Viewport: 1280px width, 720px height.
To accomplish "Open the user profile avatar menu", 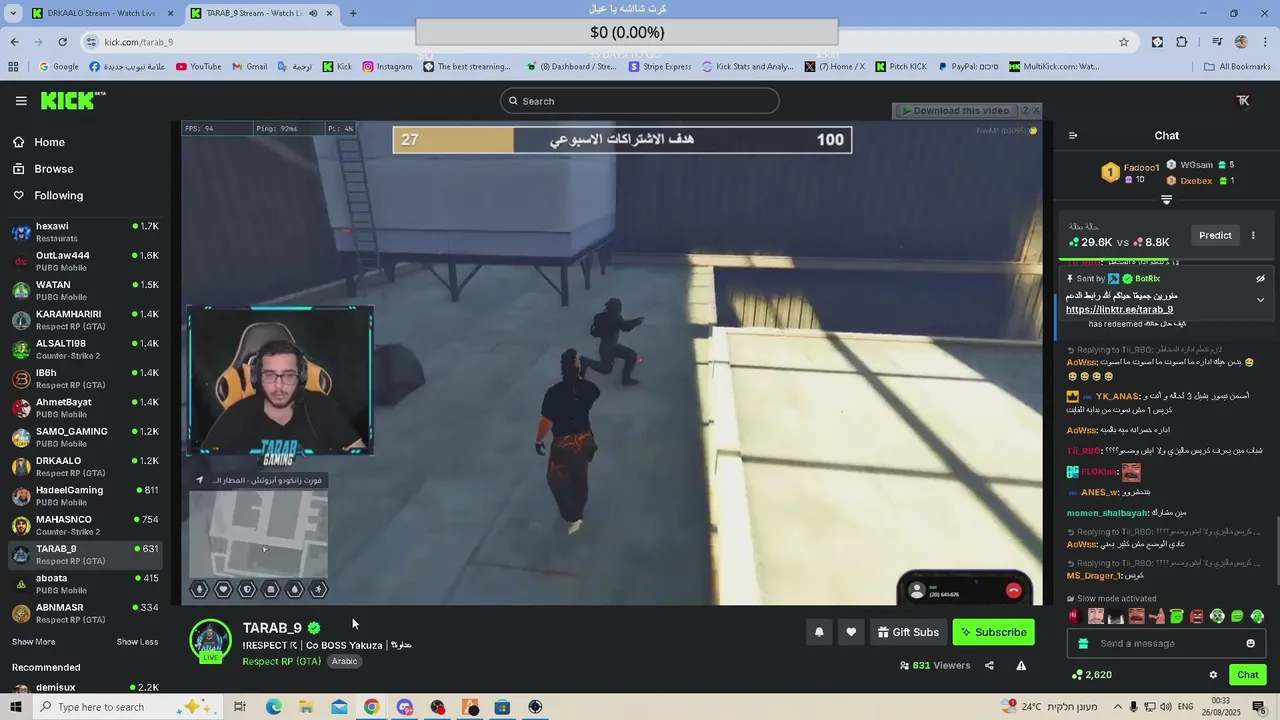I will (x=1243, y=100).
